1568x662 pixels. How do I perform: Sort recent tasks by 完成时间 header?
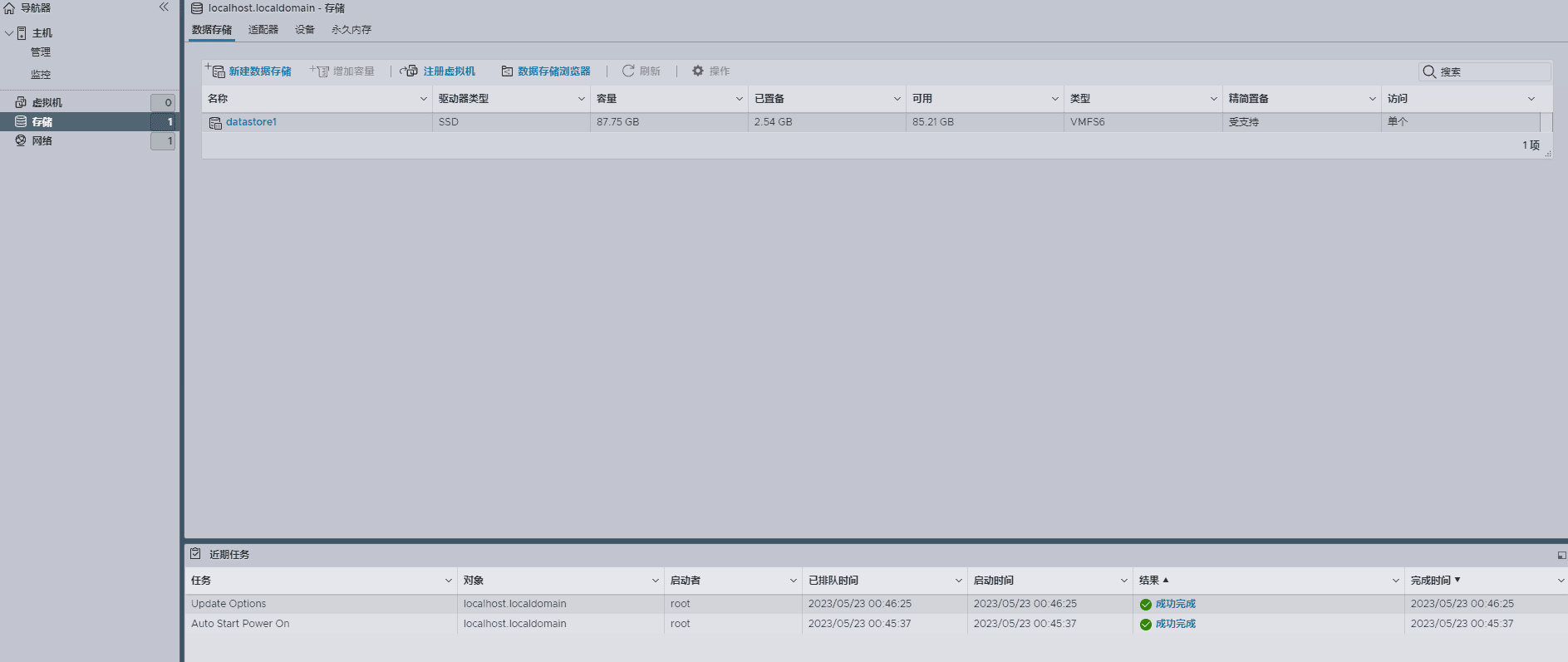[x=1431, y=581]
